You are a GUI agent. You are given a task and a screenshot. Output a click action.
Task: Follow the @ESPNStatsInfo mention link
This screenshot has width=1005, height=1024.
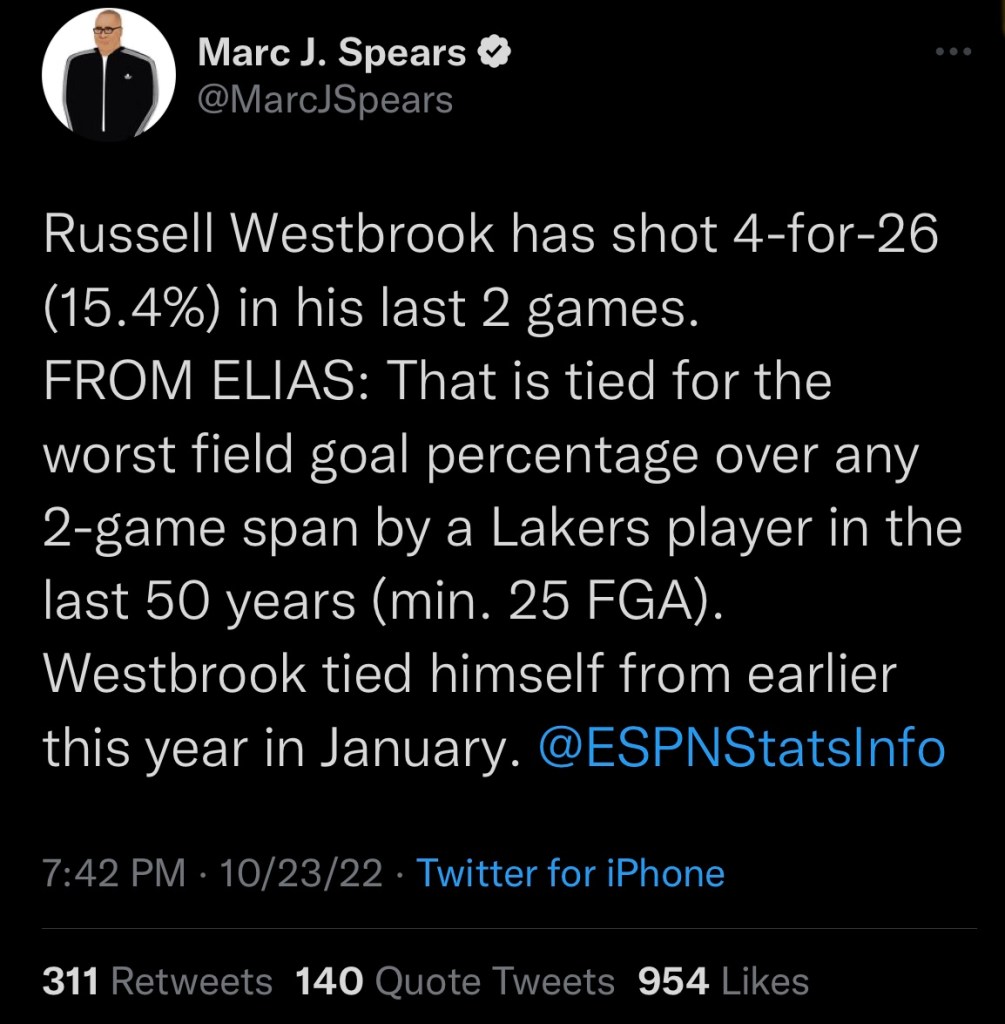coord(741,747)
